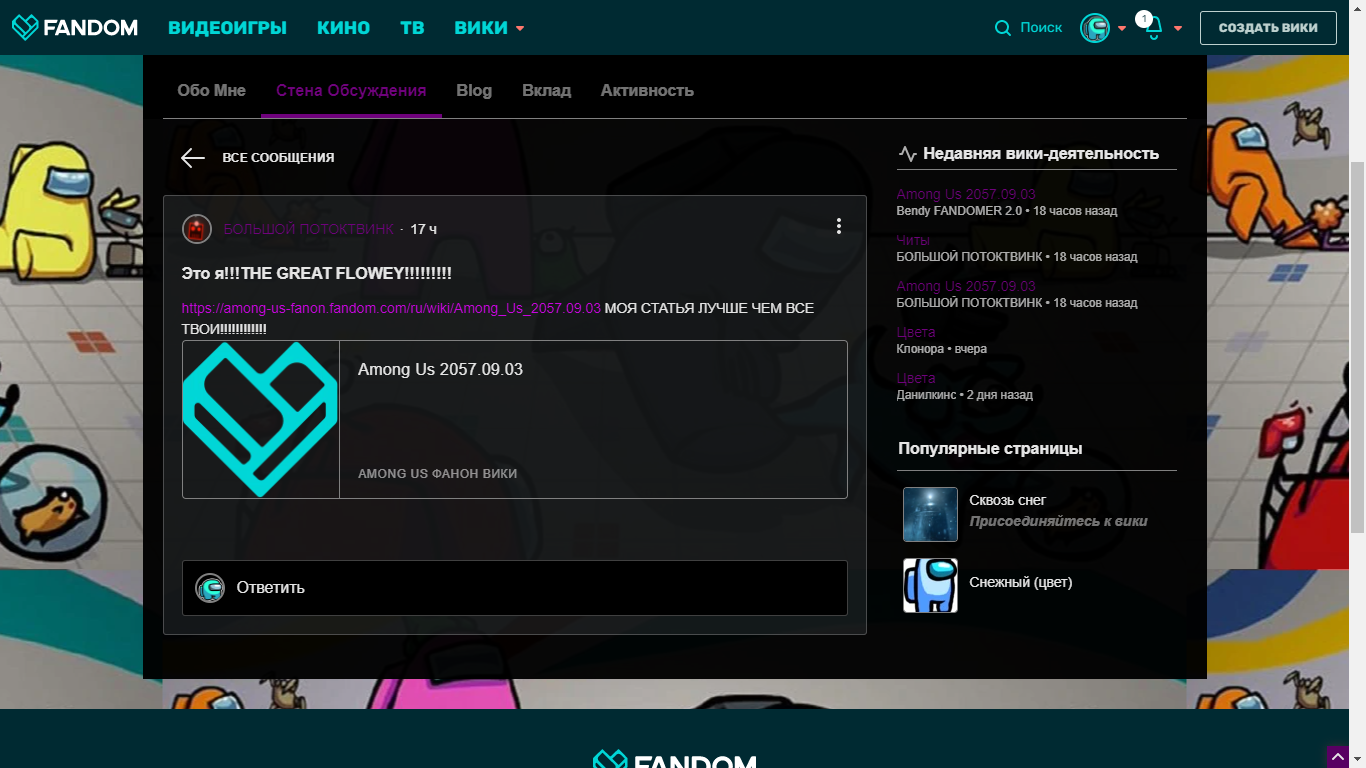
Task: Click the Популярные страницы heading
Action: [990, 449]
